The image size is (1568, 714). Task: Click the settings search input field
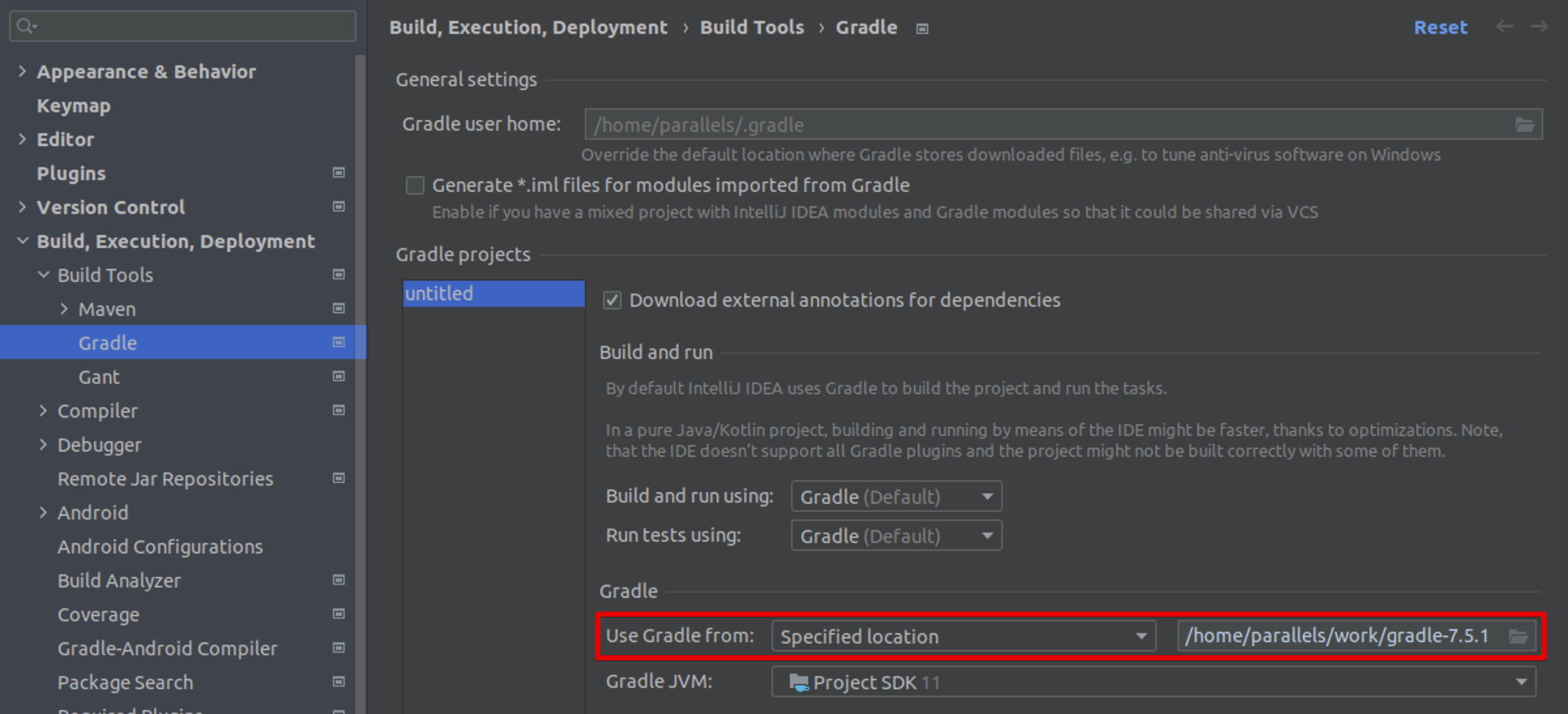click(183, 26)
